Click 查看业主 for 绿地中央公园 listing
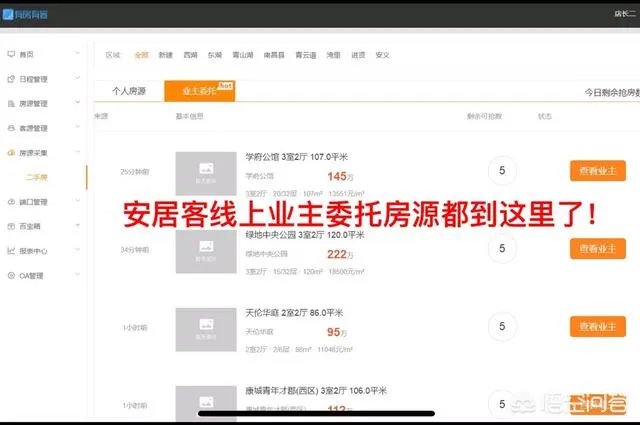This screenshot has width=640, height=425. point(598,249)
